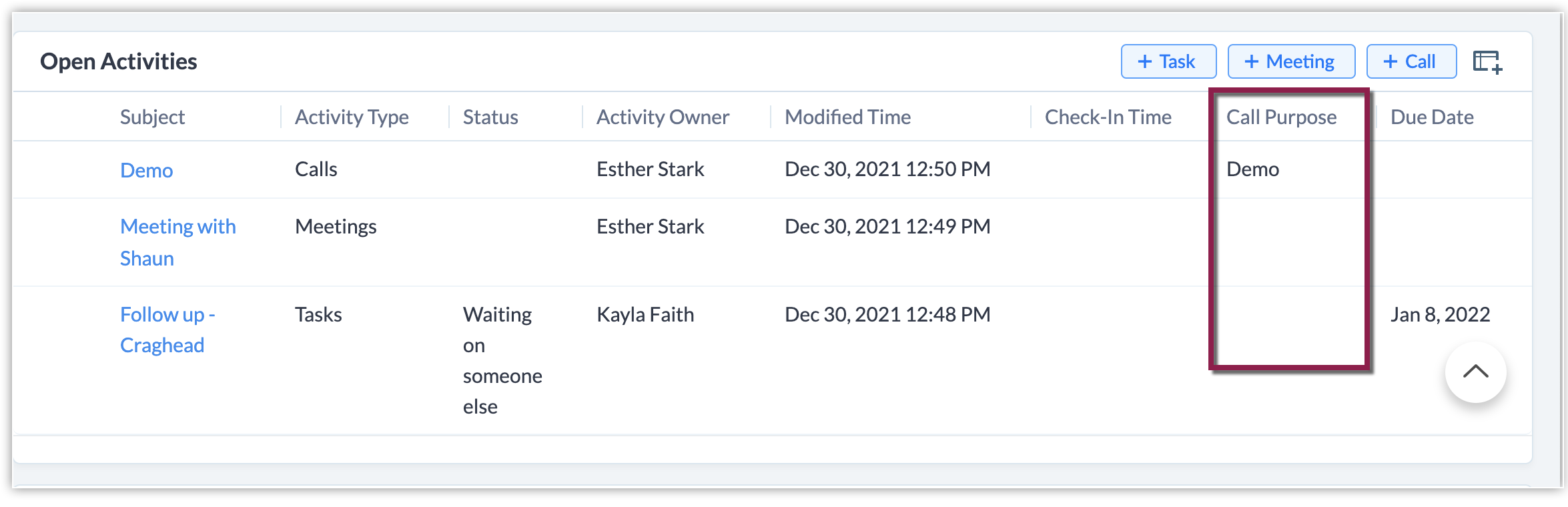
Task: Click the Modified Time column header
Action: point(847,117)
